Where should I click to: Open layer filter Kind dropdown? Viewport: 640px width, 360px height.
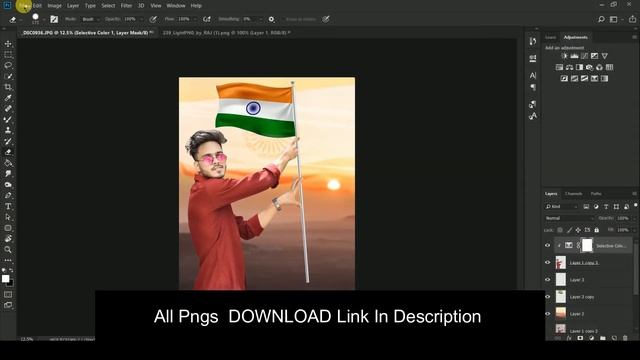pos(562,207)
